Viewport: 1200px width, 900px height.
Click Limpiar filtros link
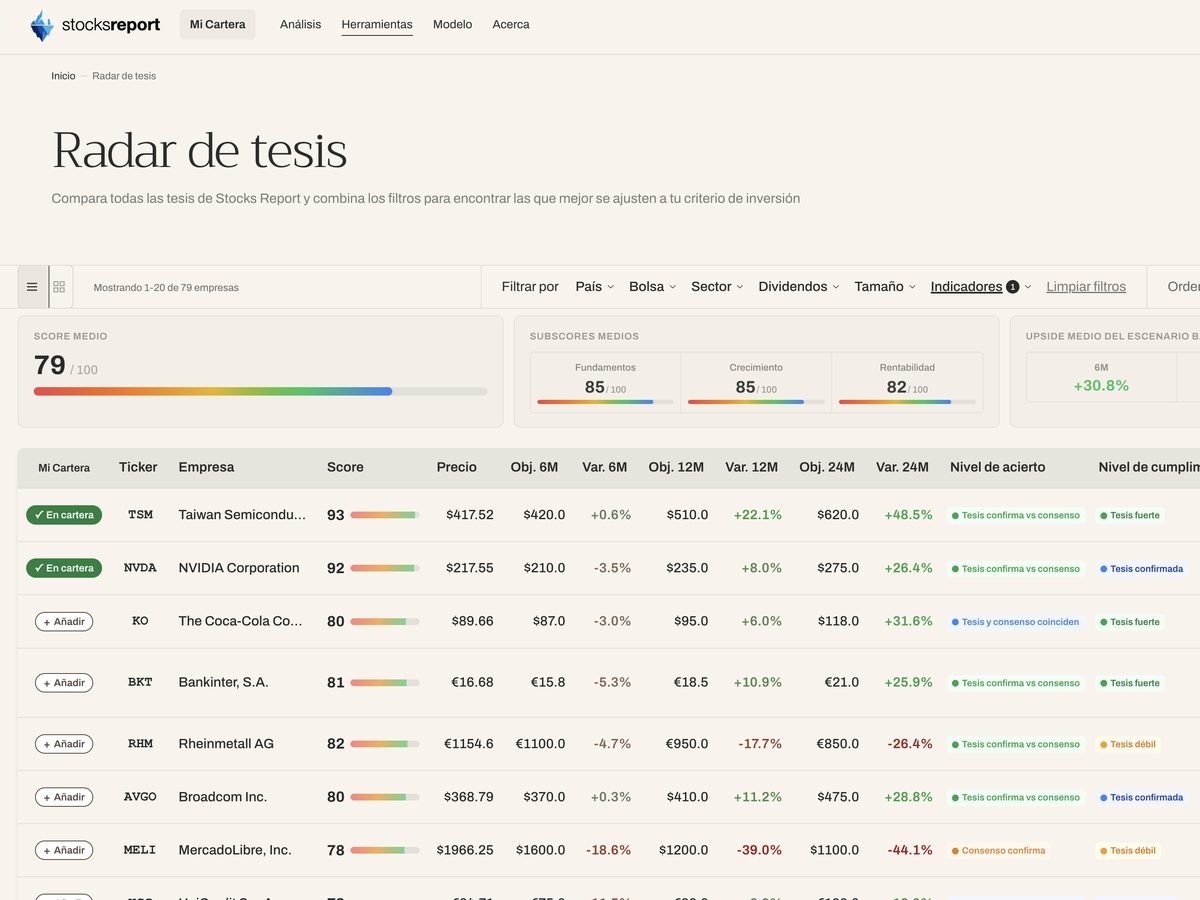pyautogui.click(x=1086, y=287)
